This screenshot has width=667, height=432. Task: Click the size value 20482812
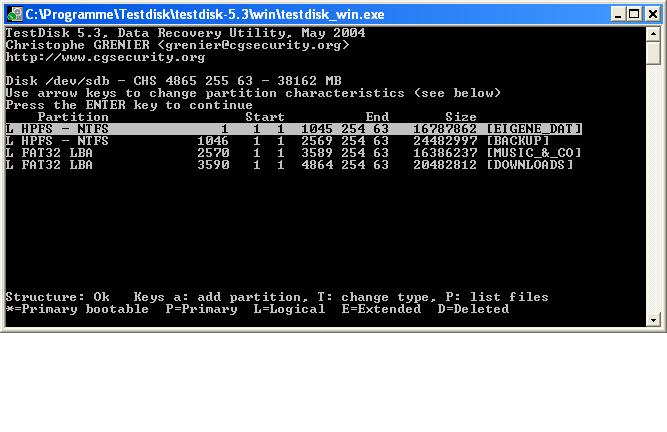click(x=445, y=165)
